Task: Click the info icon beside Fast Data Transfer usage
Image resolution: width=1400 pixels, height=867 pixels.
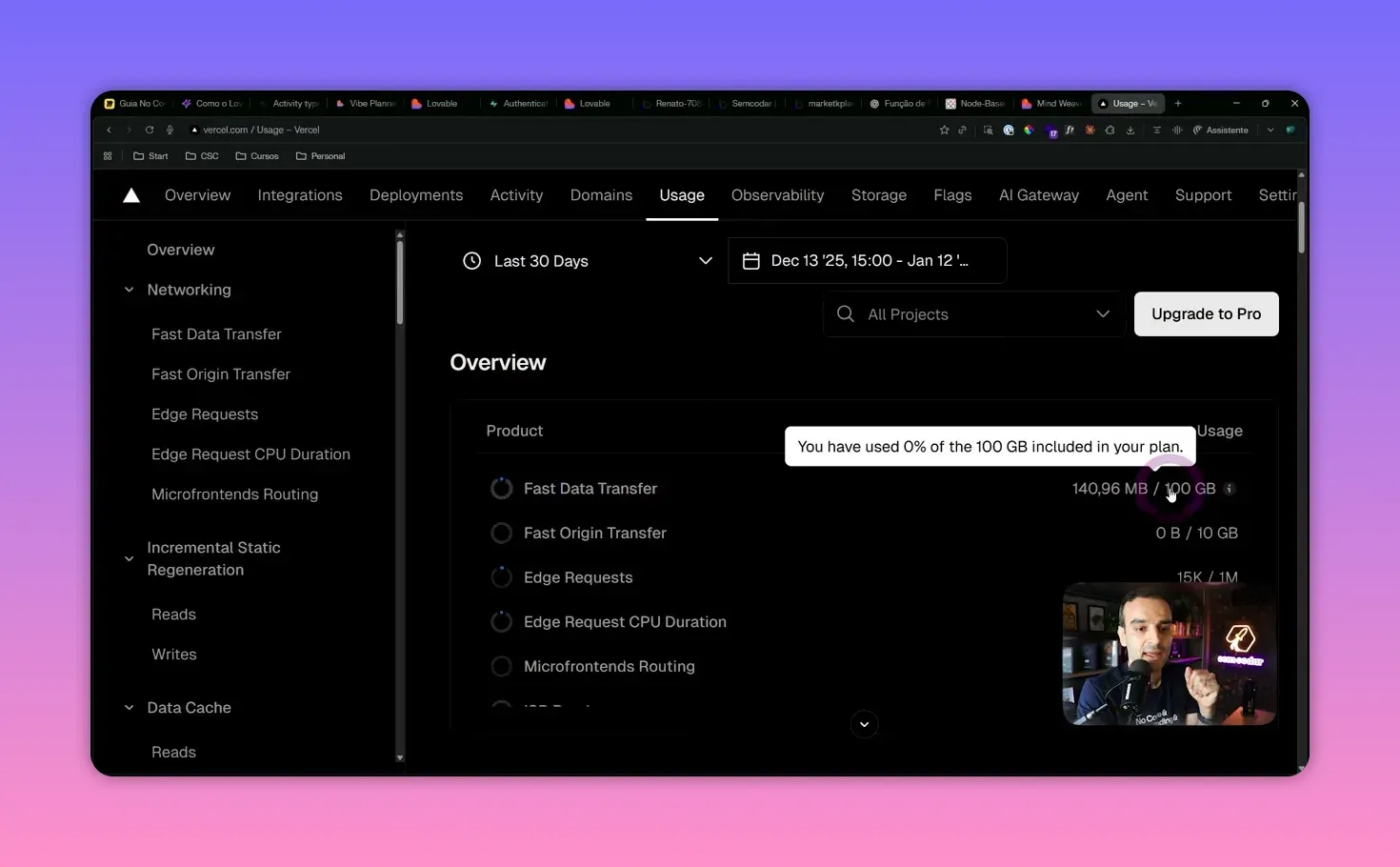Action: [1230, 489]
